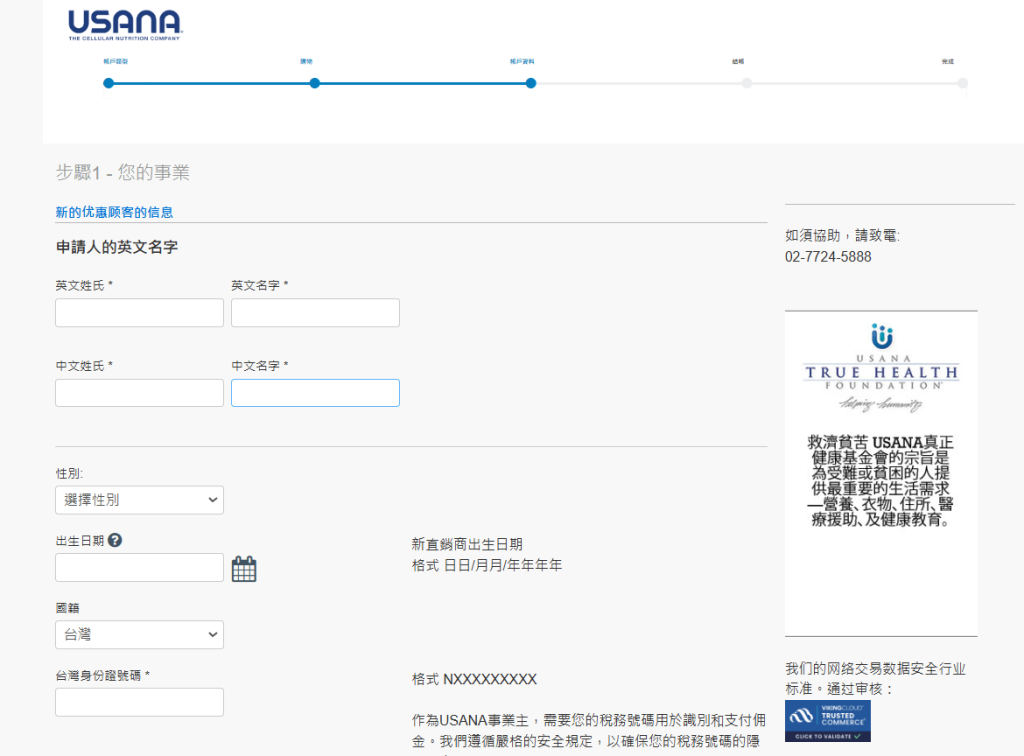Expand the 國籍 dropdown showing 台灣

point(139,635)
